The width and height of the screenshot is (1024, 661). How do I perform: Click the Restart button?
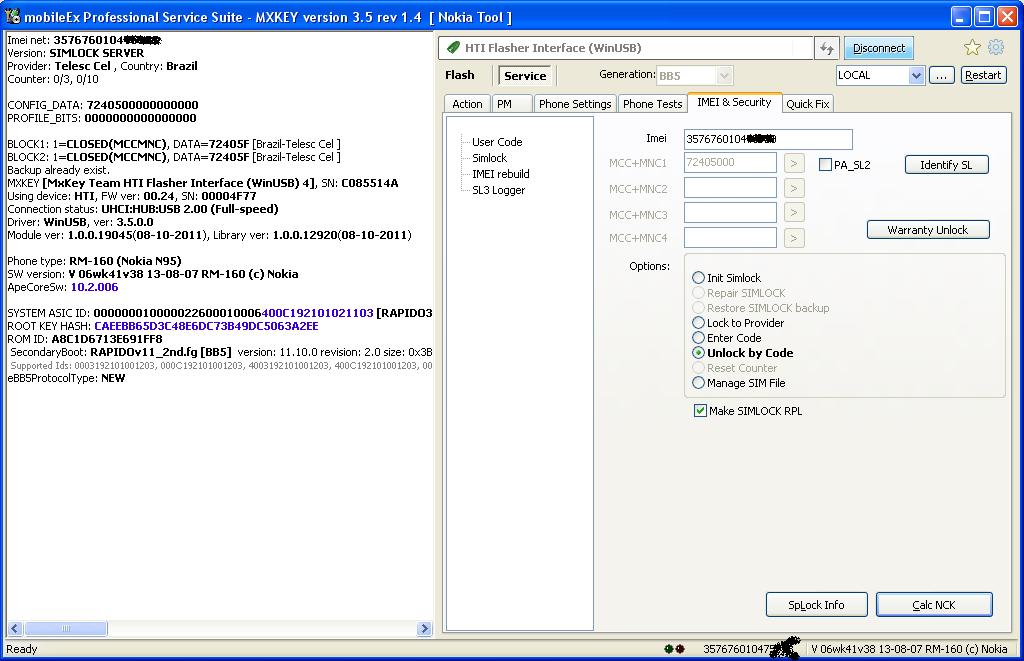[983, 75]
